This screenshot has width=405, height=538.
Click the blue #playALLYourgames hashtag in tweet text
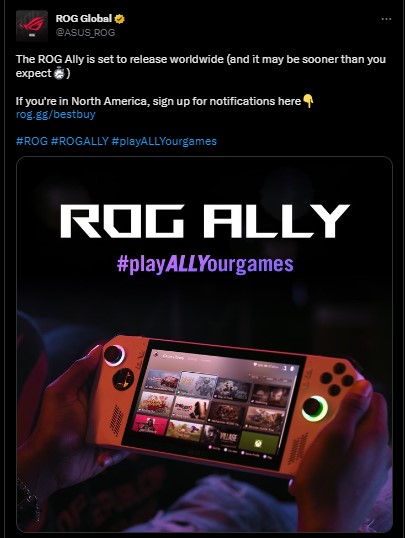pos(164,141)
